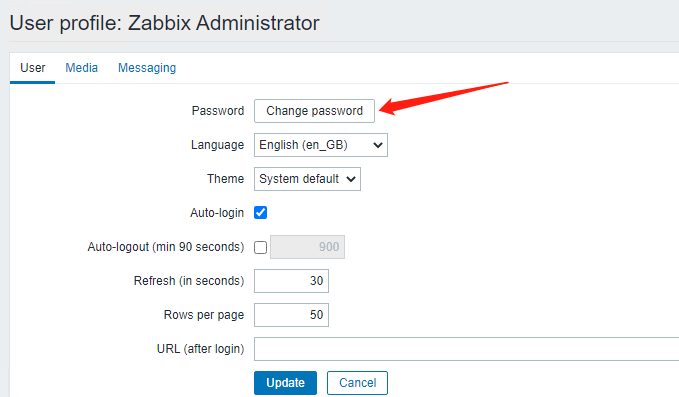The width and height of the screenshot is (679, 397).
Task: Click the Update button
Action: click(x=285, y=383)
